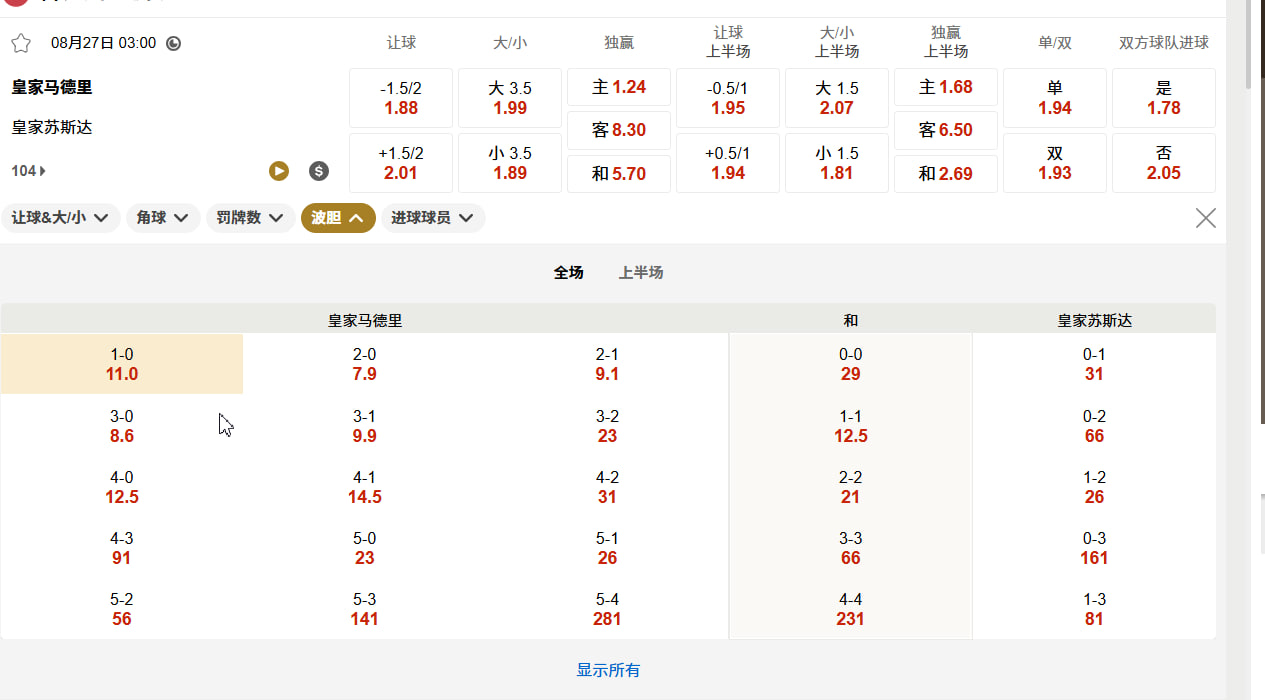Screen dimensions: 1265x700
Task: Pick correct score 3-2 at 23
Action: pyautogui.click(x=607, y=426)
